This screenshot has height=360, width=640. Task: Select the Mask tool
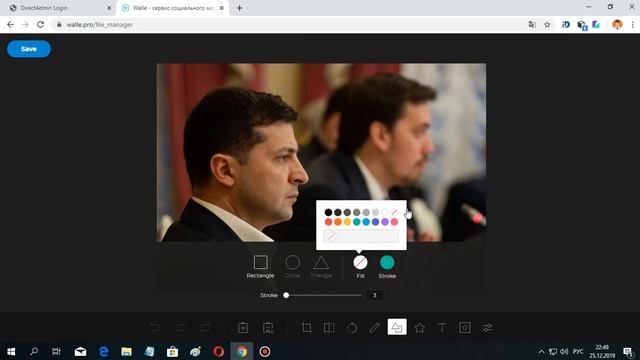[464, 327]
